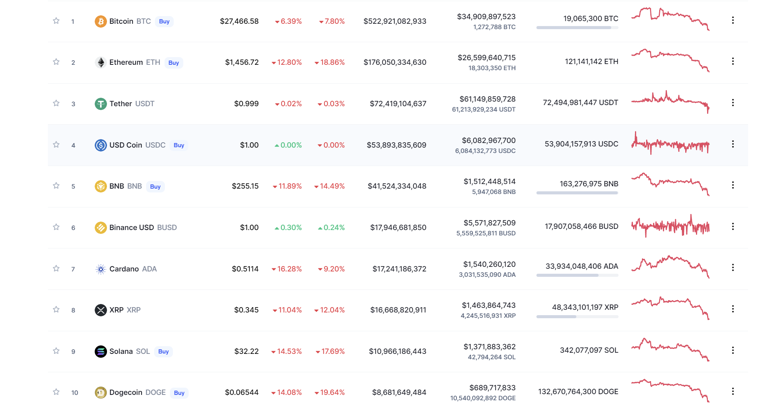Click the USD Coin logo

tap(100, 145)
